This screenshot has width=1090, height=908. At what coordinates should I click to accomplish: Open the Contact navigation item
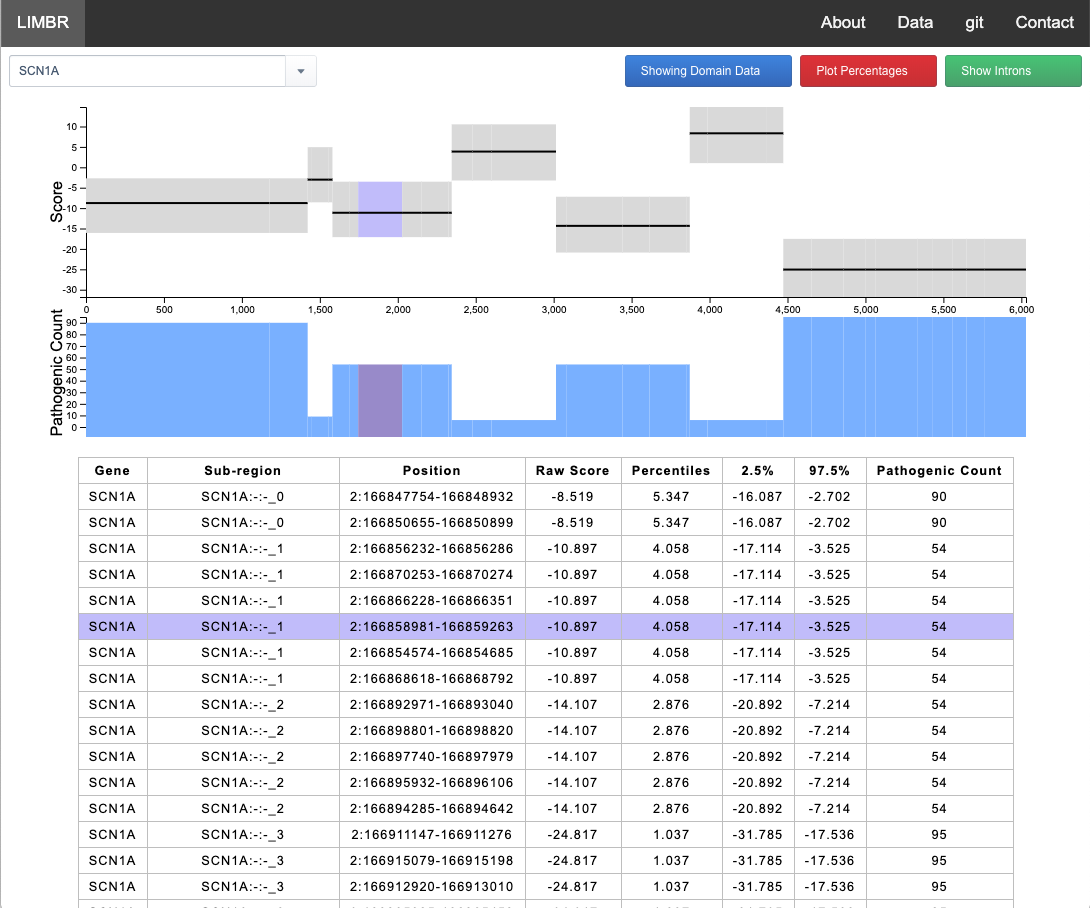tap(1044, 23)
